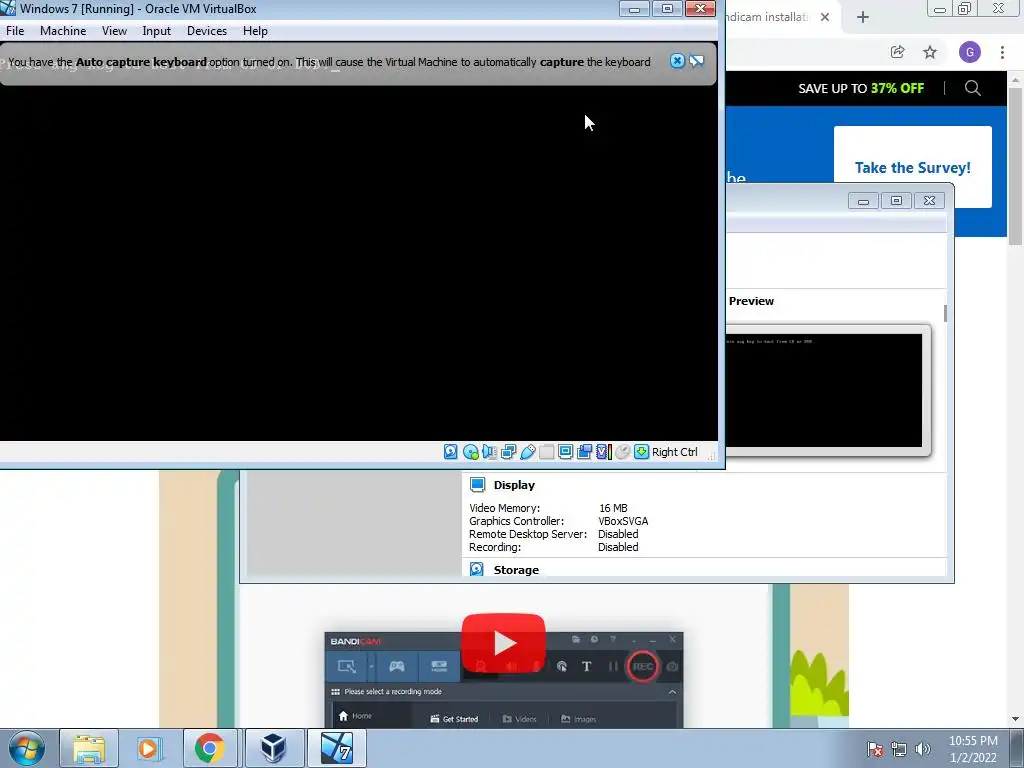
Task: Open the Machine menu
Action: (x=63, y=31)
